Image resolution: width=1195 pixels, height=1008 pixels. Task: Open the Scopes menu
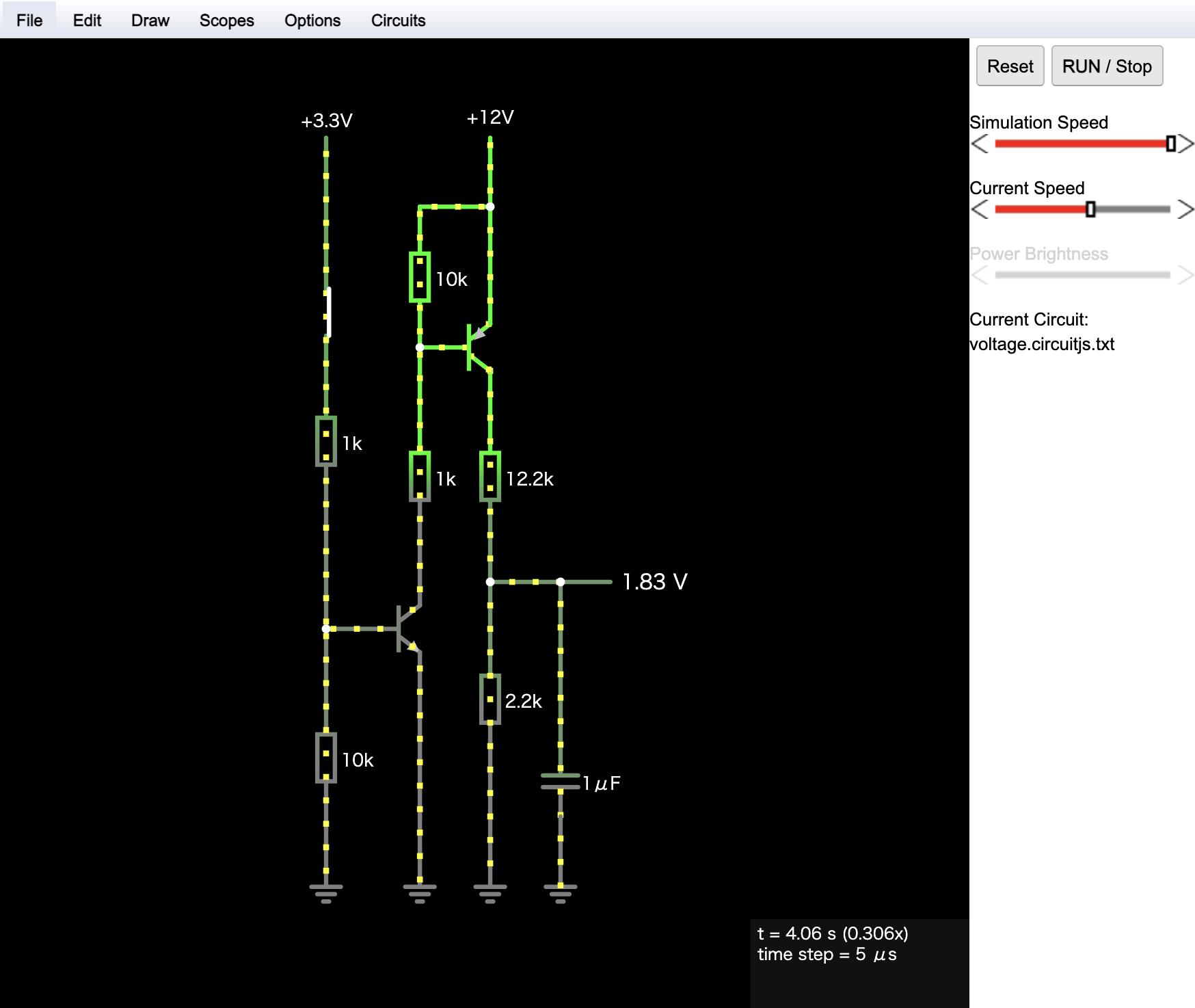(226, 21)
